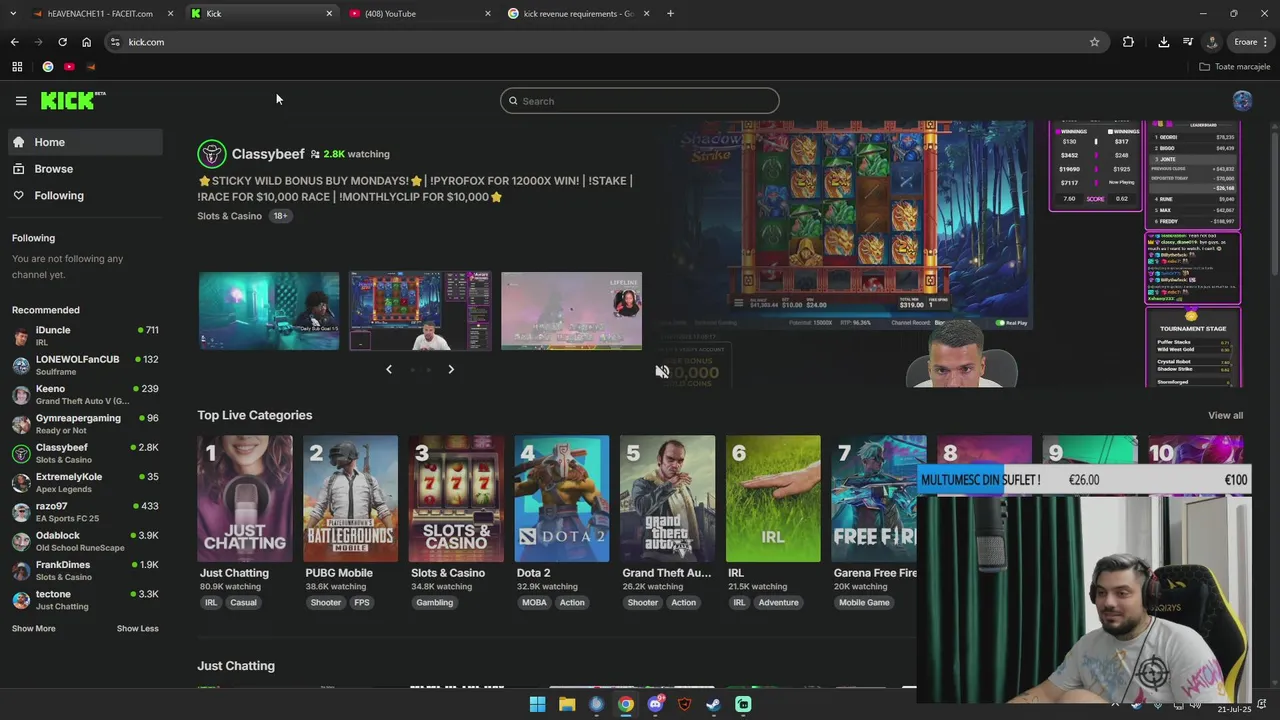View all top live categories
The width and height of the screenshot is (1280, 720).
(x=1225, y=416)
